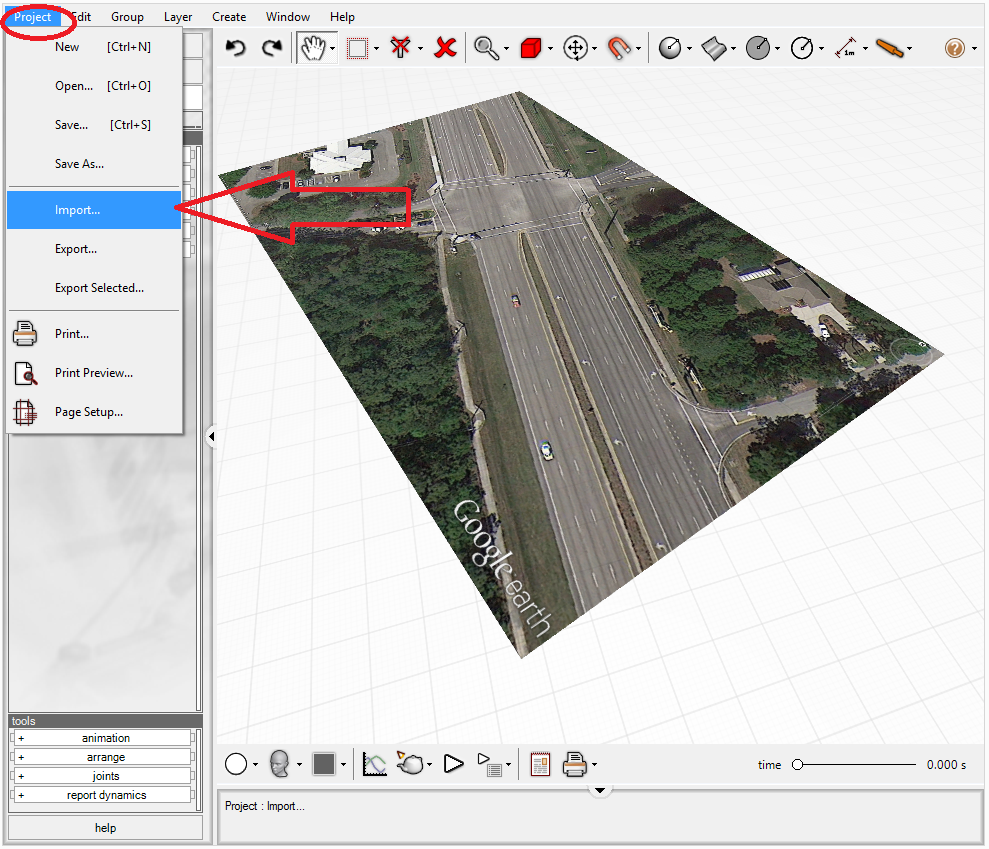
Task: Click the red cube icon
Action: 530,48
